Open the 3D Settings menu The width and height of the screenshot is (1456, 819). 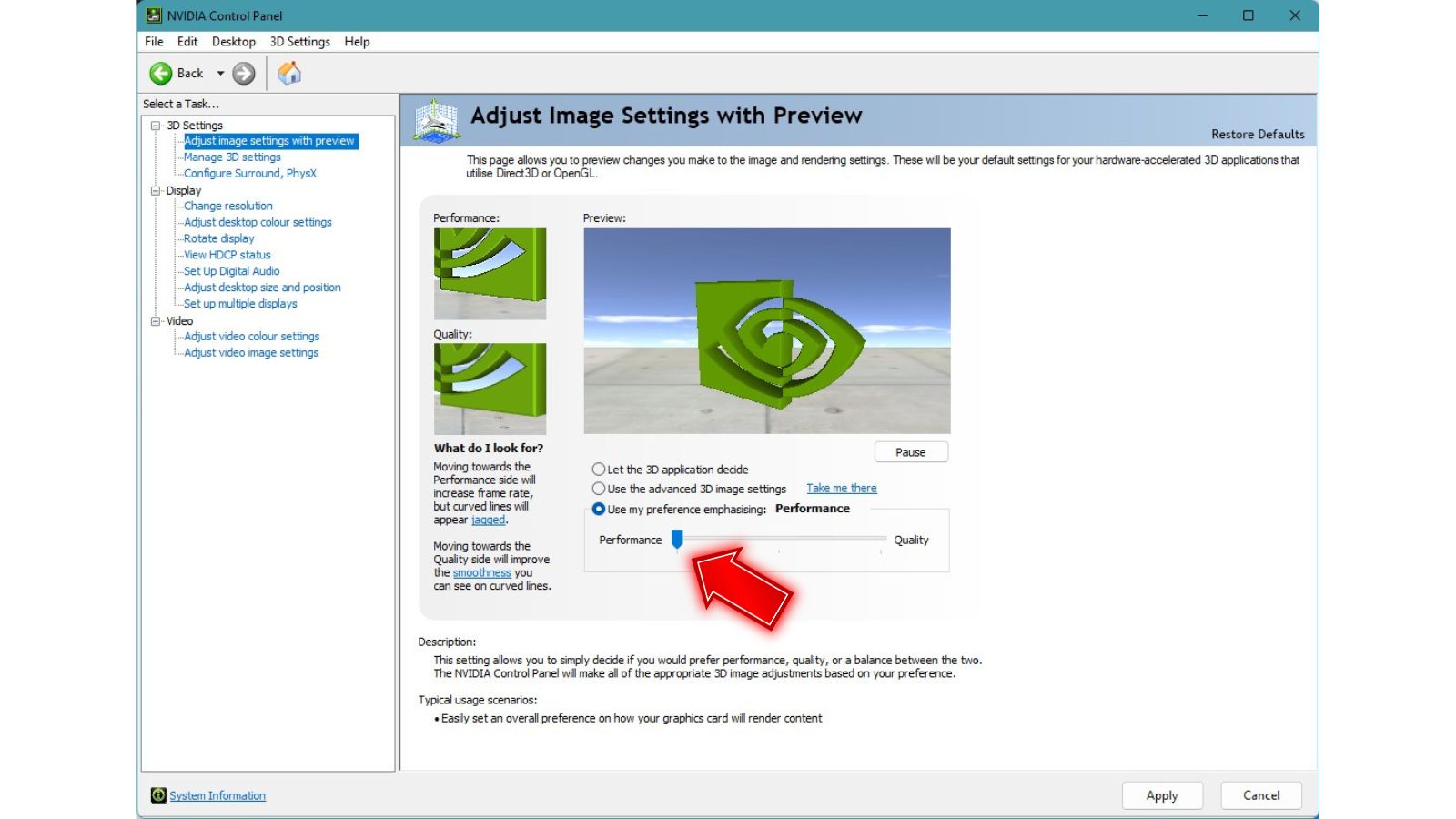(x=300, y=42)
